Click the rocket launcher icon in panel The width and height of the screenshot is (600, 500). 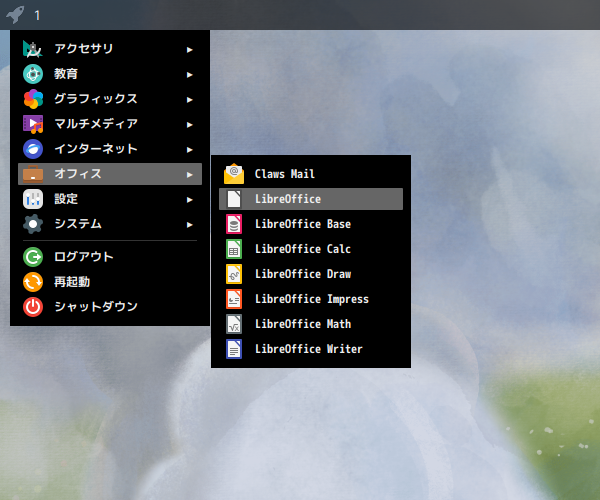tap(15, 15)
